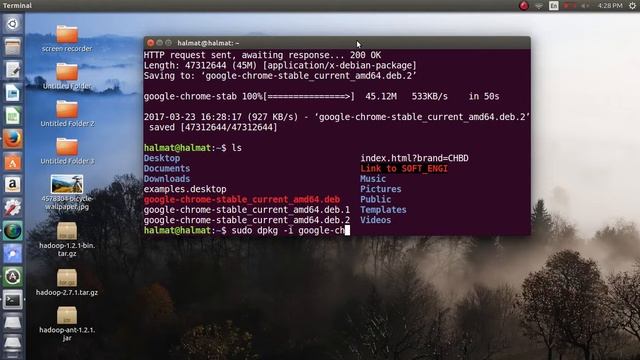Click the 'Link to SOFT_ENGI' entry
640x360 pixels.
point(404,168)
